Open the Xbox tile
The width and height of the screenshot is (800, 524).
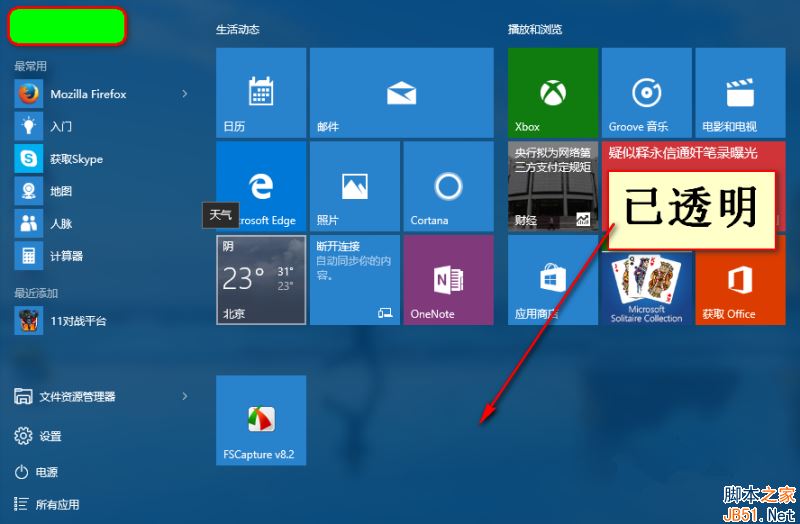[553, 93]
